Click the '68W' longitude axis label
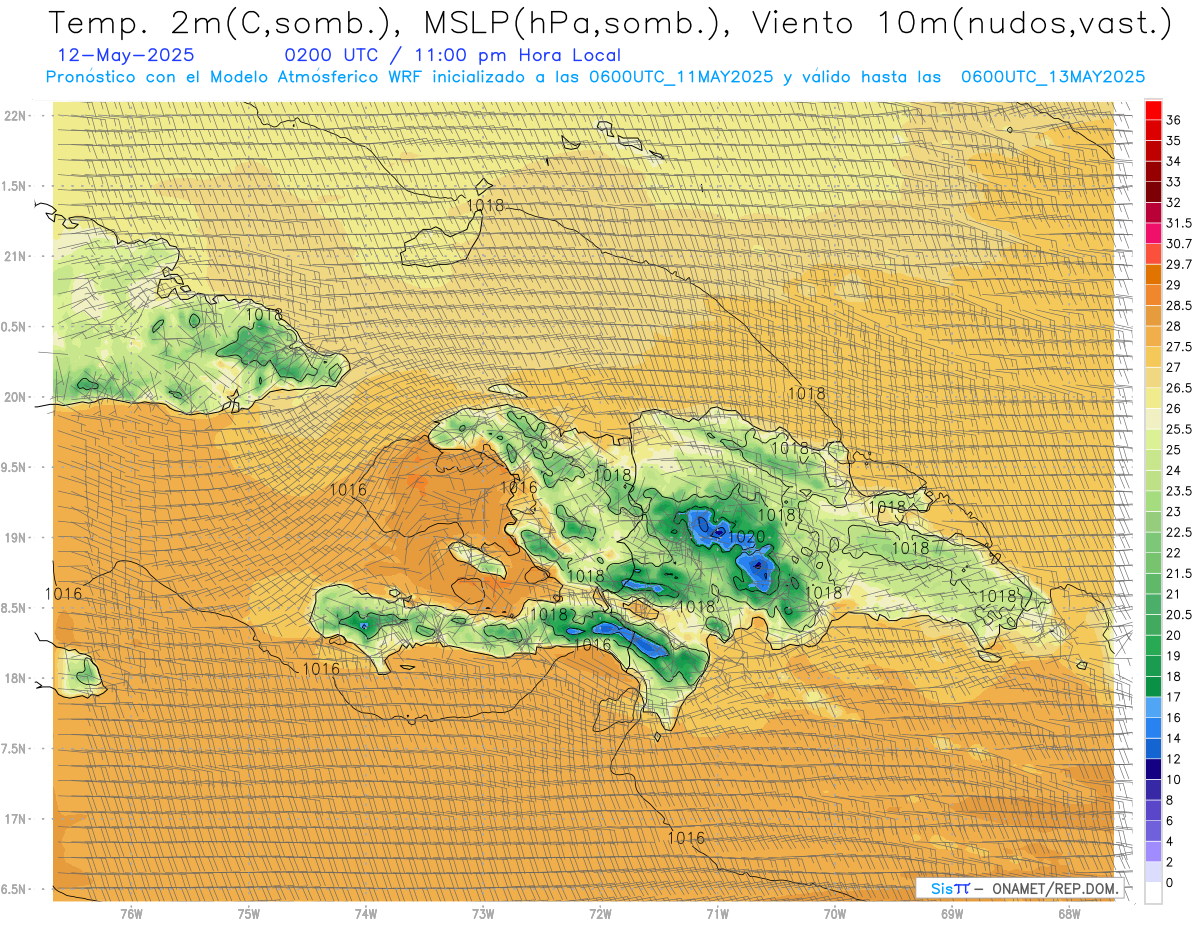The image size is (1200, 927). coord(1069,913)
